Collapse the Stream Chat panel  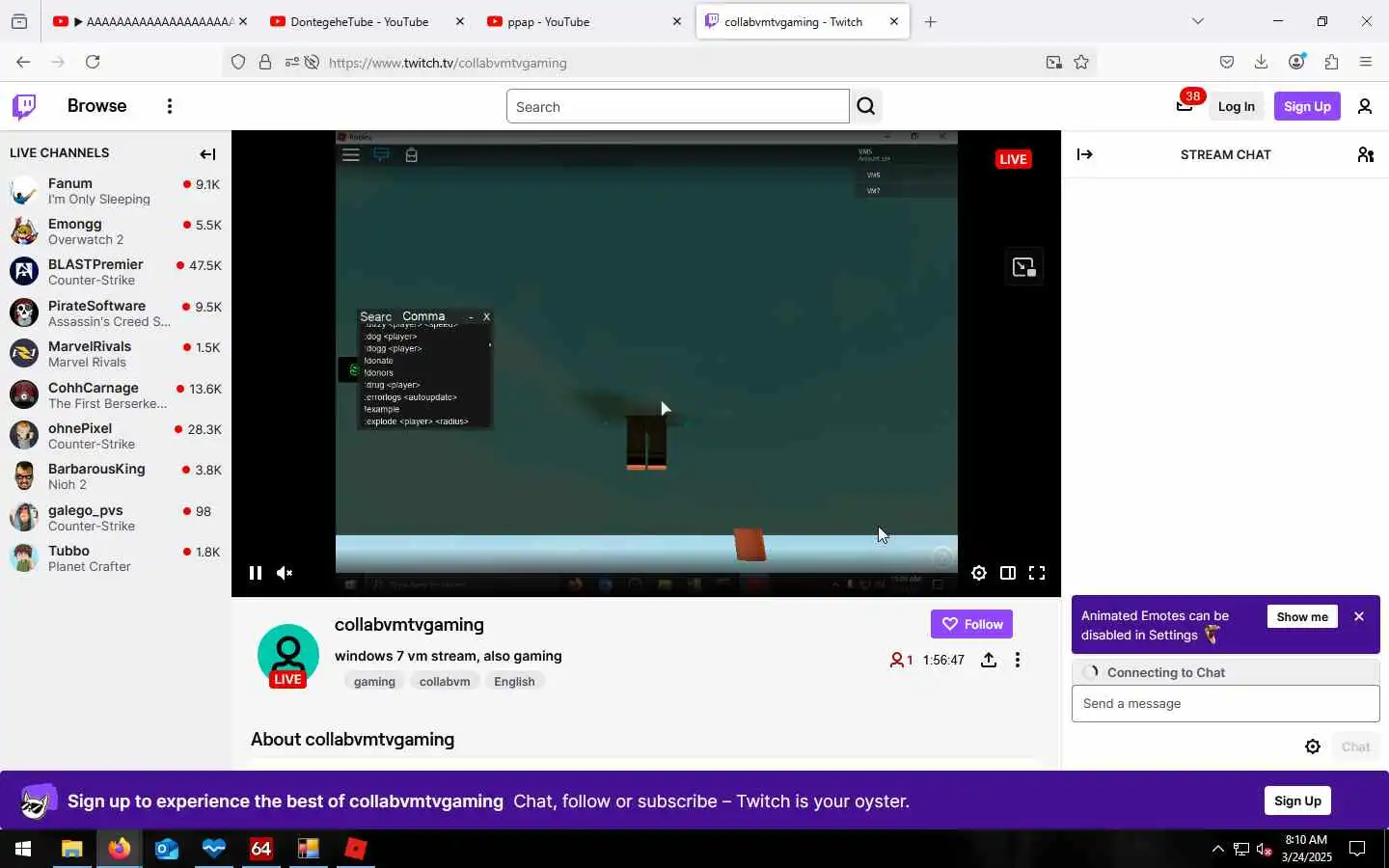pyautogui.click(x=1085, y=154)
